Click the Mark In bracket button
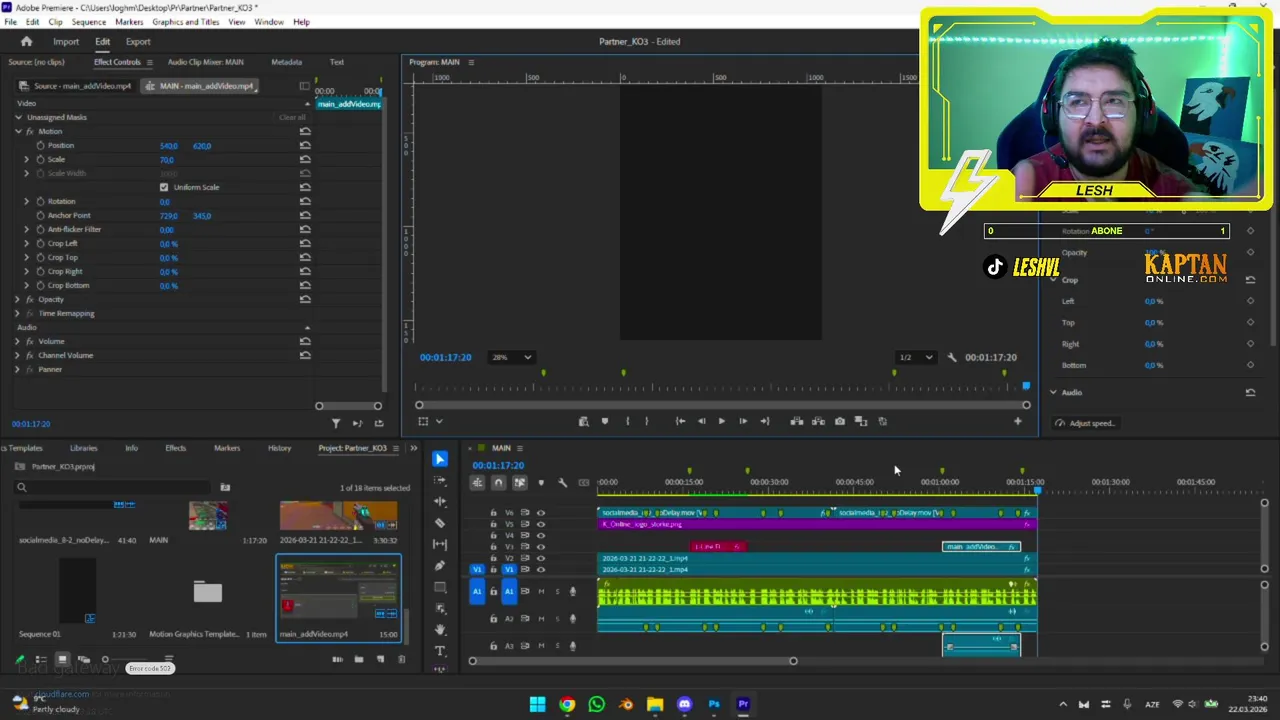The image size is (1280, 720). [627, 421]
